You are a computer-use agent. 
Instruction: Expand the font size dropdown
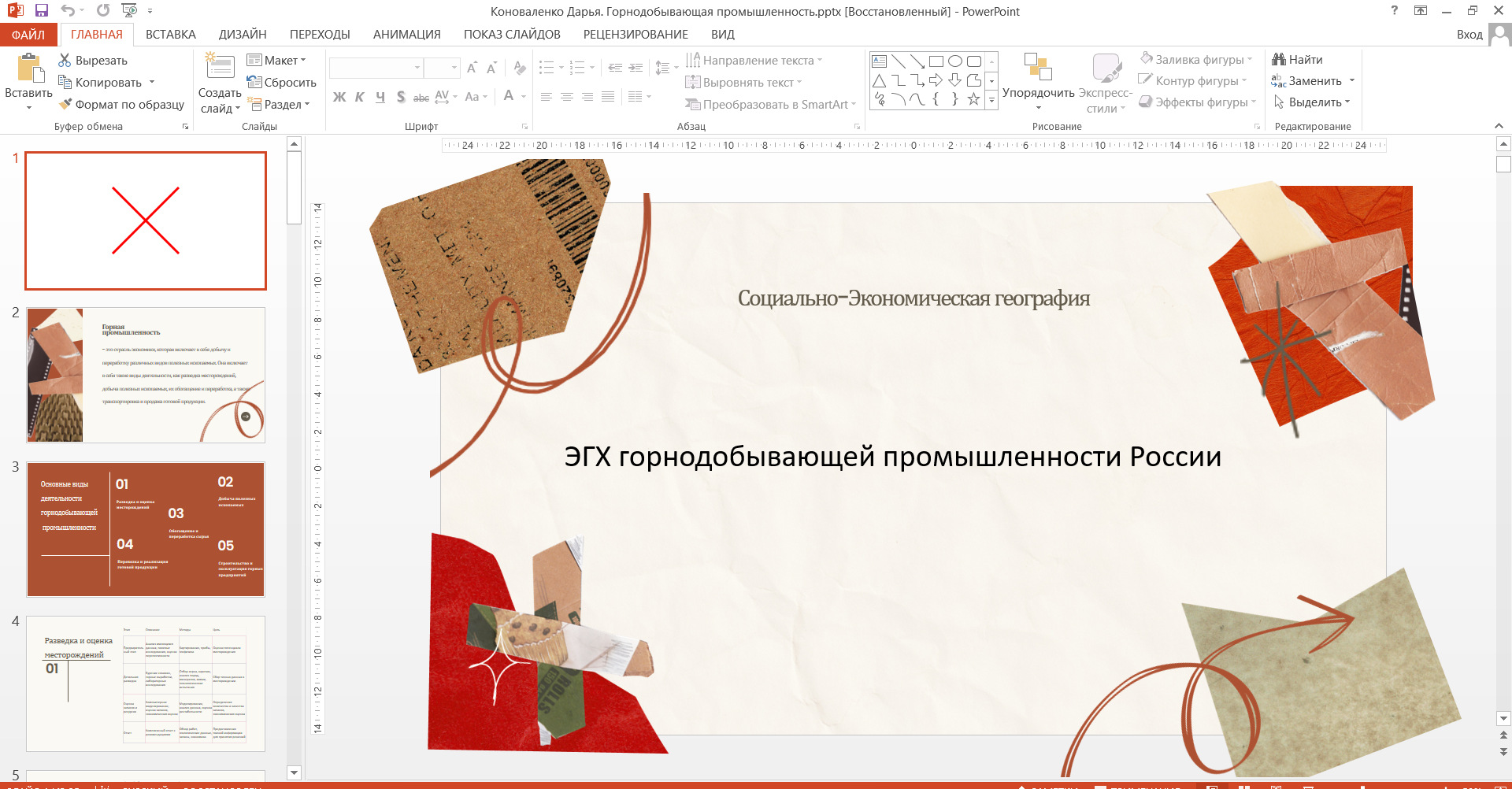(x=453, y=68)
